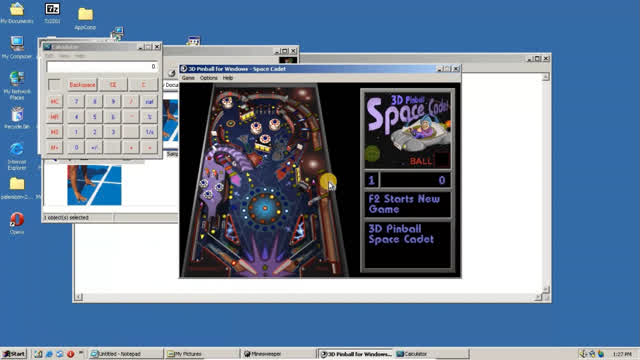Click digit 4 in Calculator
Screen dimensions: 640x360
click(76, 117)
